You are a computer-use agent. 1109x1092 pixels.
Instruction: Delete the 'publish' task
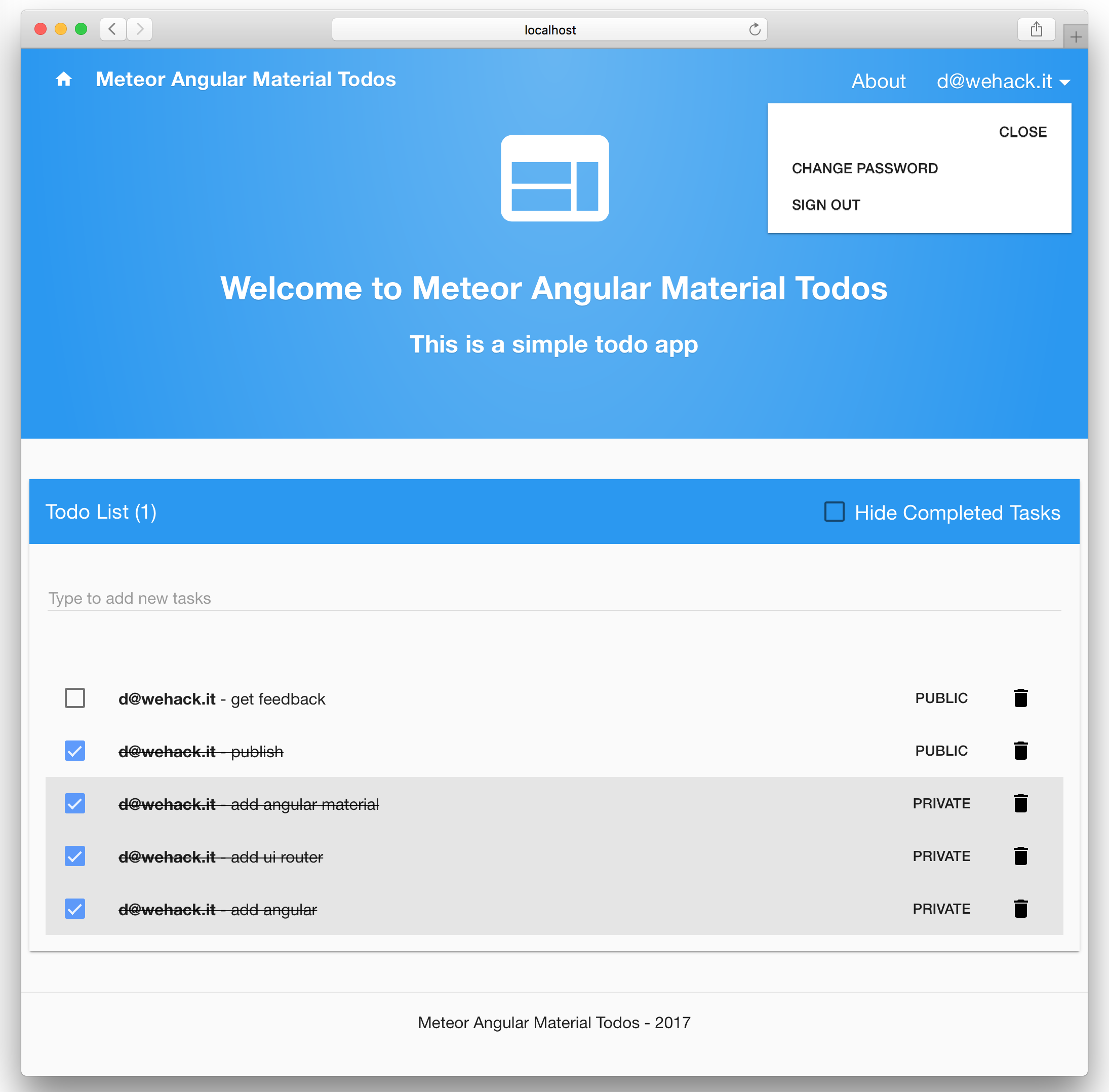(x=1020, y=751)
